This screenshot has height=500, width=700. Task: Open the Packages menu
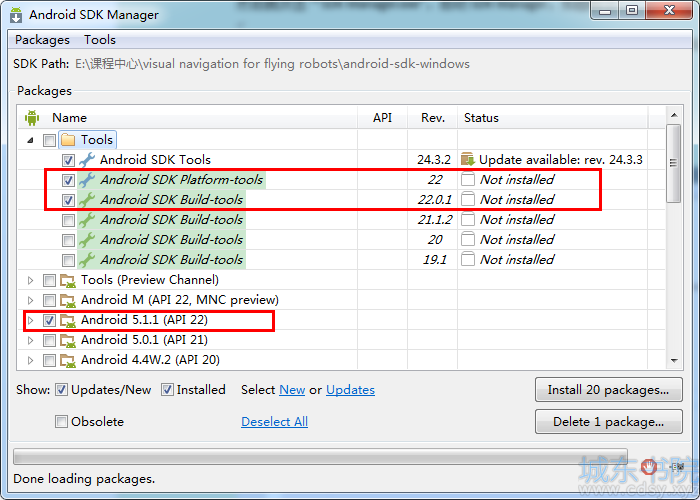42,40
